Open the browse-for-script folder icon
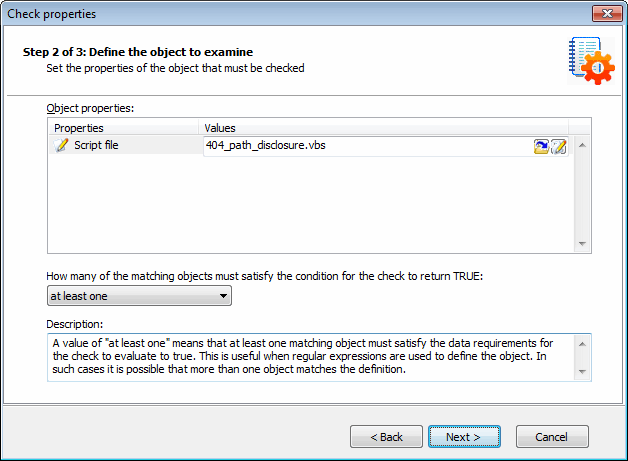Screen dimensions: 628x461 [541, 147]
